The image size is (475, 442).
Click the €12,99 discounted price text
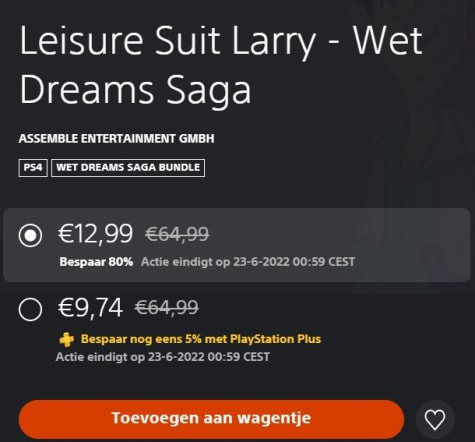pos(95,234)
